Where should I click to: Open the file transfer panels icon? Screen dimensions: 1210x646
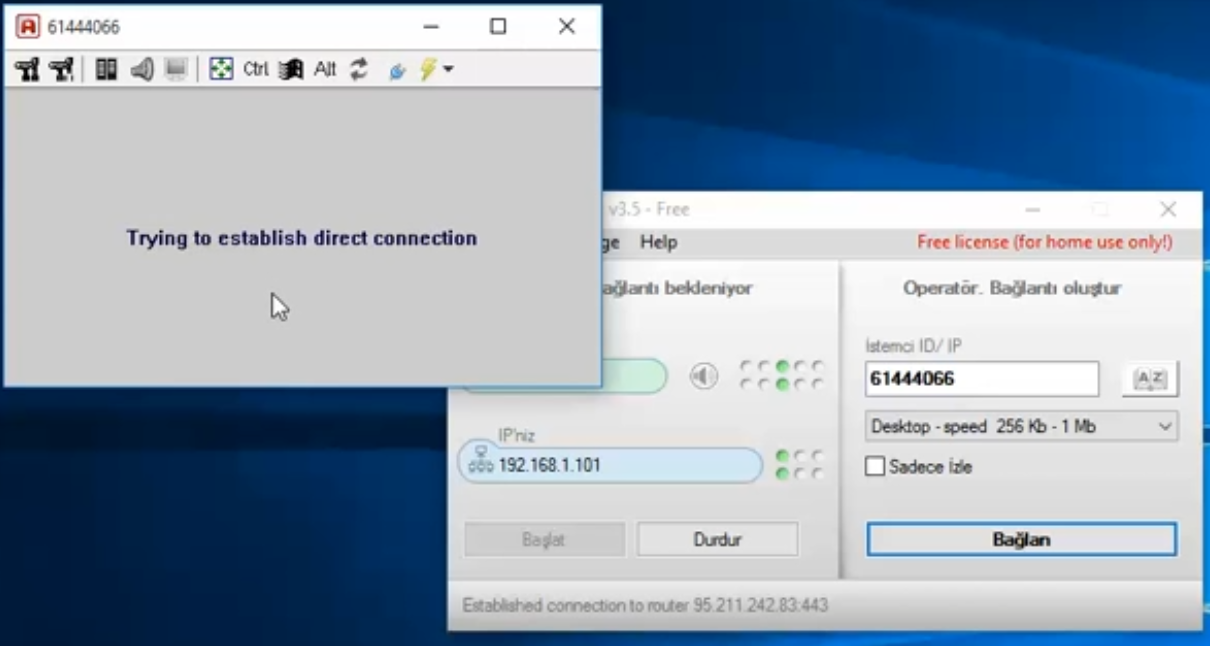106,70
